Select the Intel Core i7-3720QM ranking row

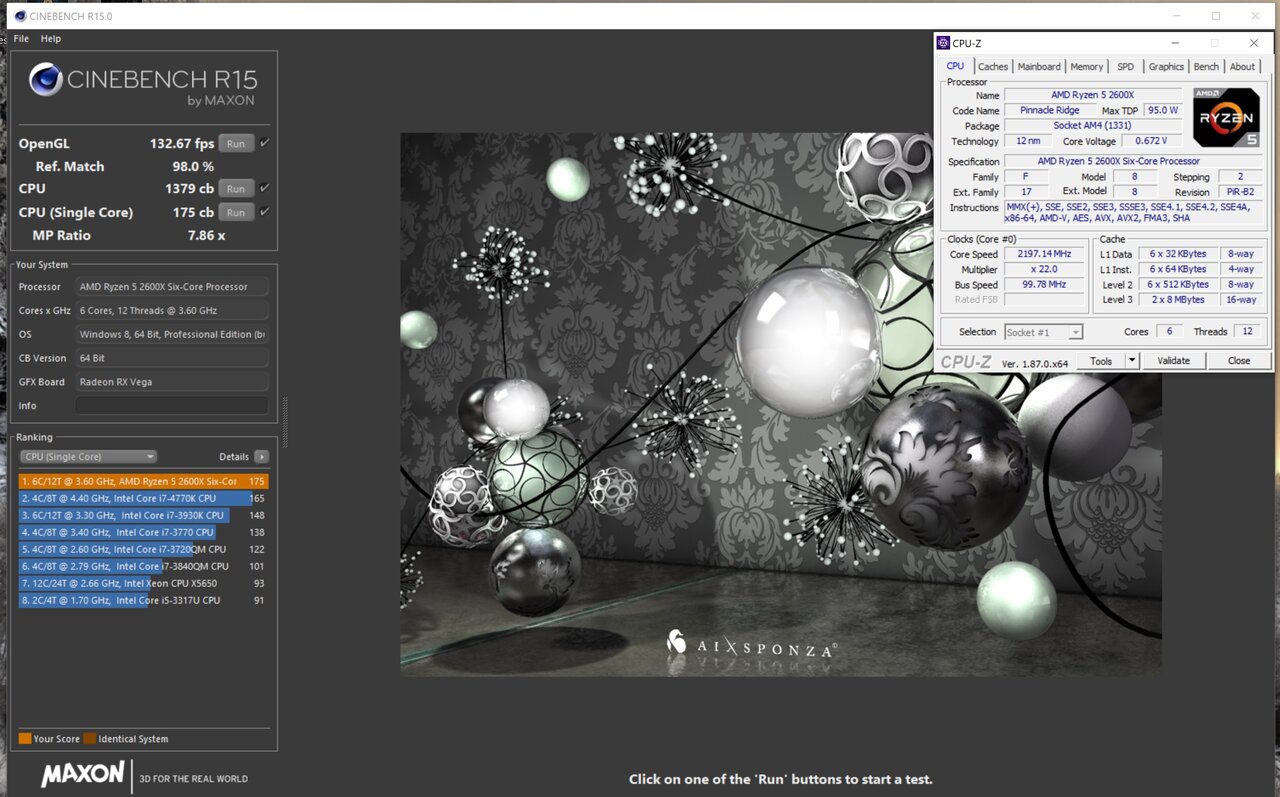point(143,549)
